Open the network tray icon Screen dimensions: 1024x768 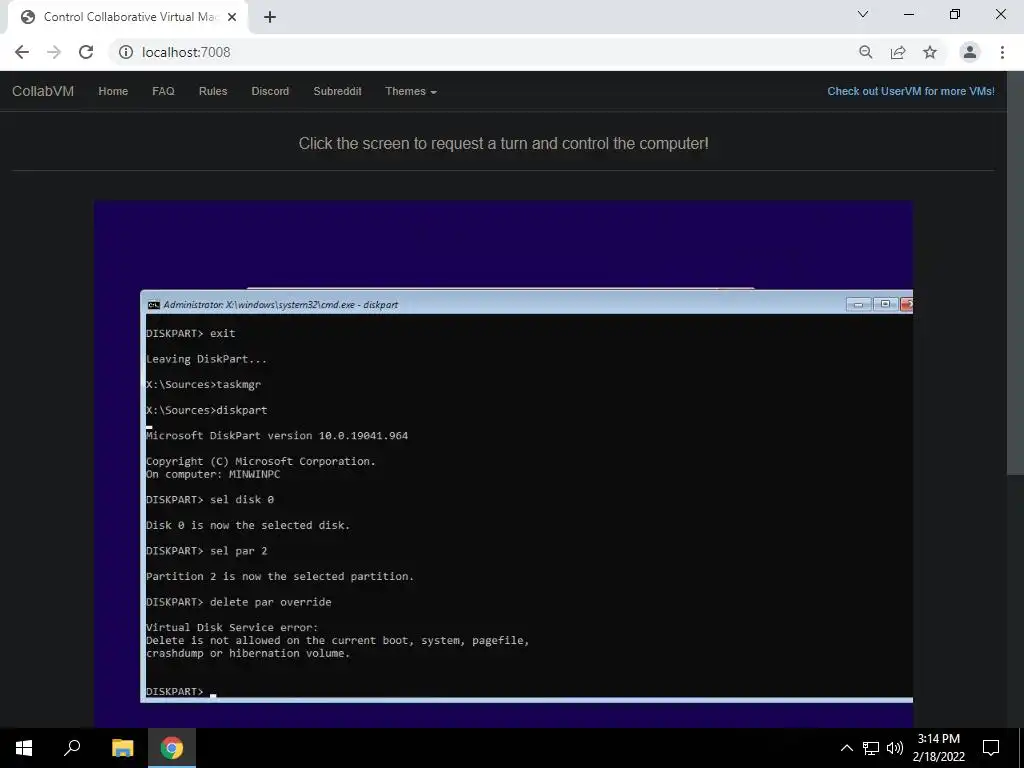[871, 748]
